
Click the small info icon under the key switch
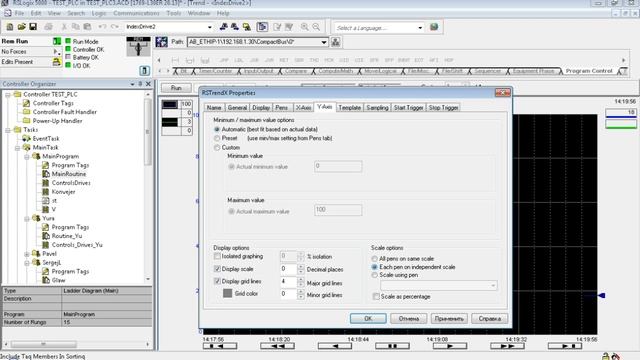pyautogui.click(x=144, y=70)
